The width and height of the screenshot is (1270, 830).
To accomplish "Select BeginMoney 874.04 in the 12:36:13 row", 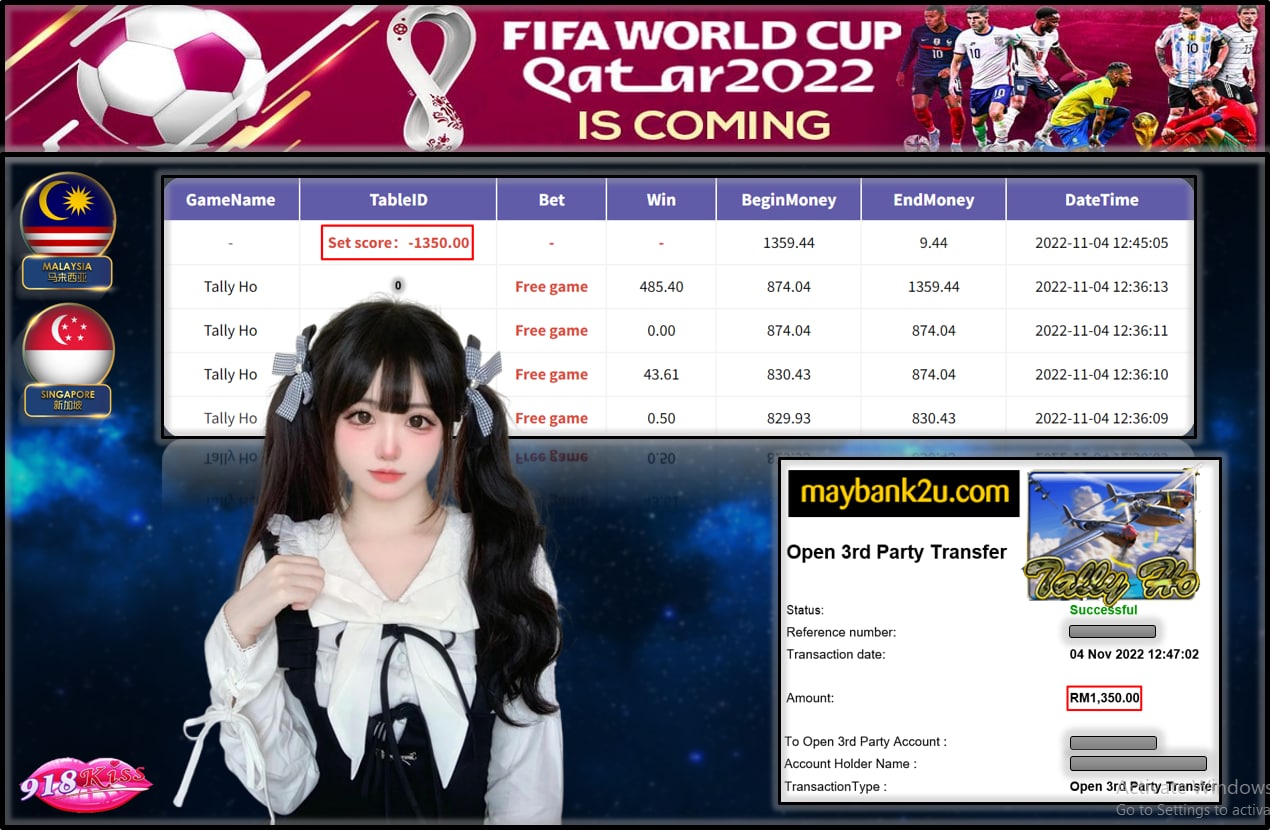I will point(788,287).
